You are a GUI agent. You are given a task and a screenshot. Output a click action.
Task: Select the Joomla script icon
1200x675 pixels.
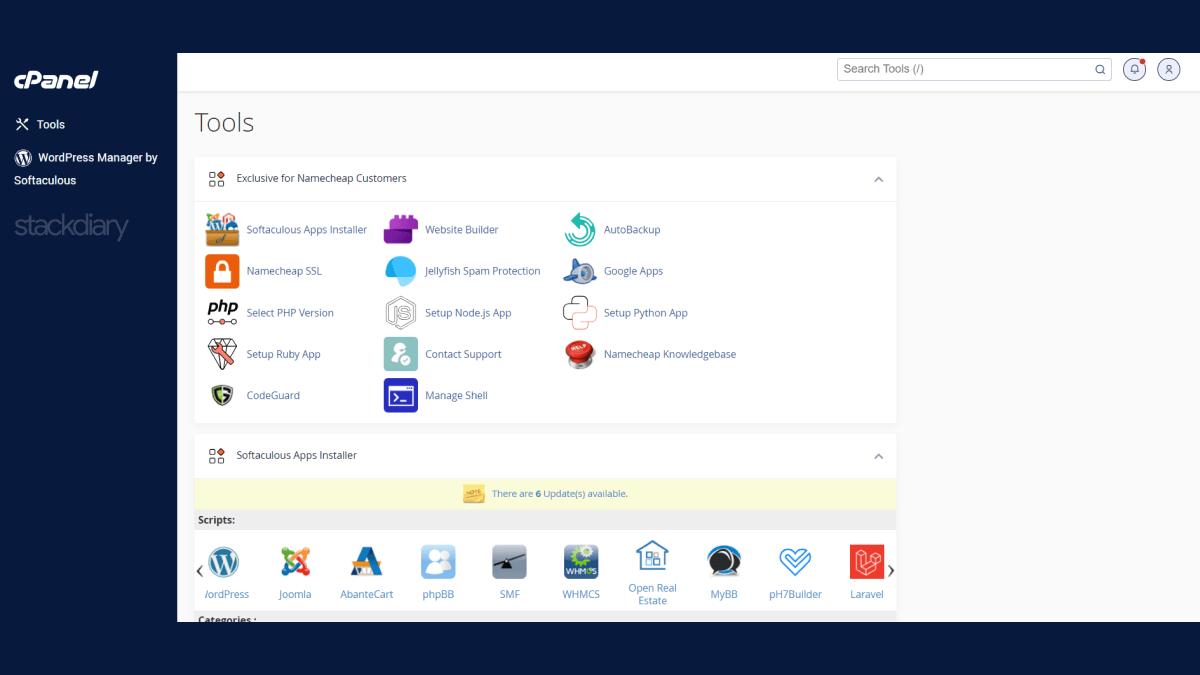tap(295, 562)
